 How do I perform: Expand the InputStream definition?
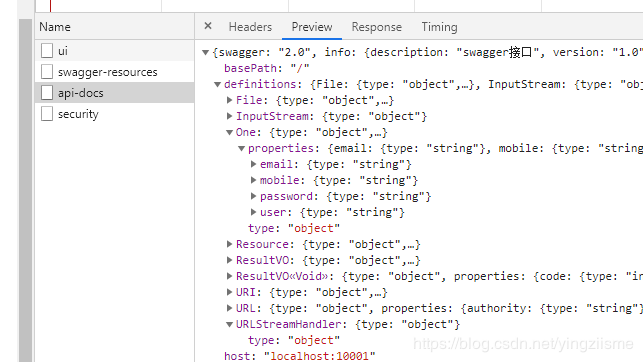pos(230,116)
